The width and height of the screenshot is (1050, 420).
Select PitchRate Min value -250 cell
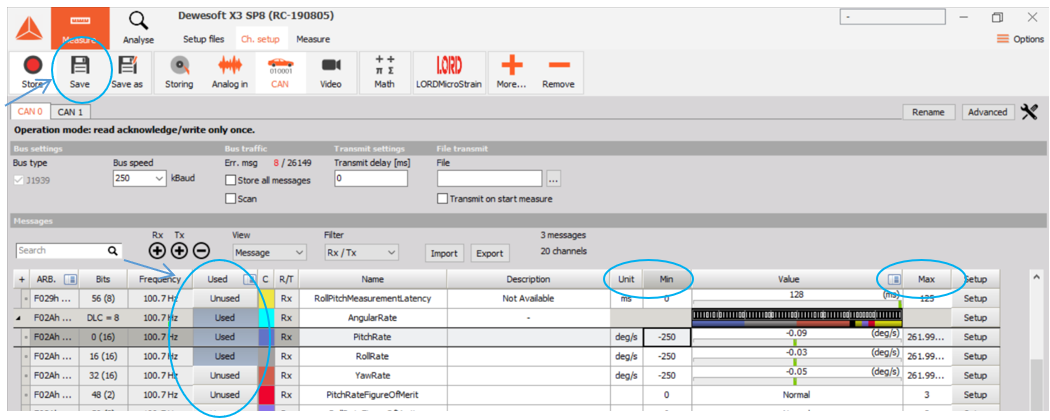[666, 337]
